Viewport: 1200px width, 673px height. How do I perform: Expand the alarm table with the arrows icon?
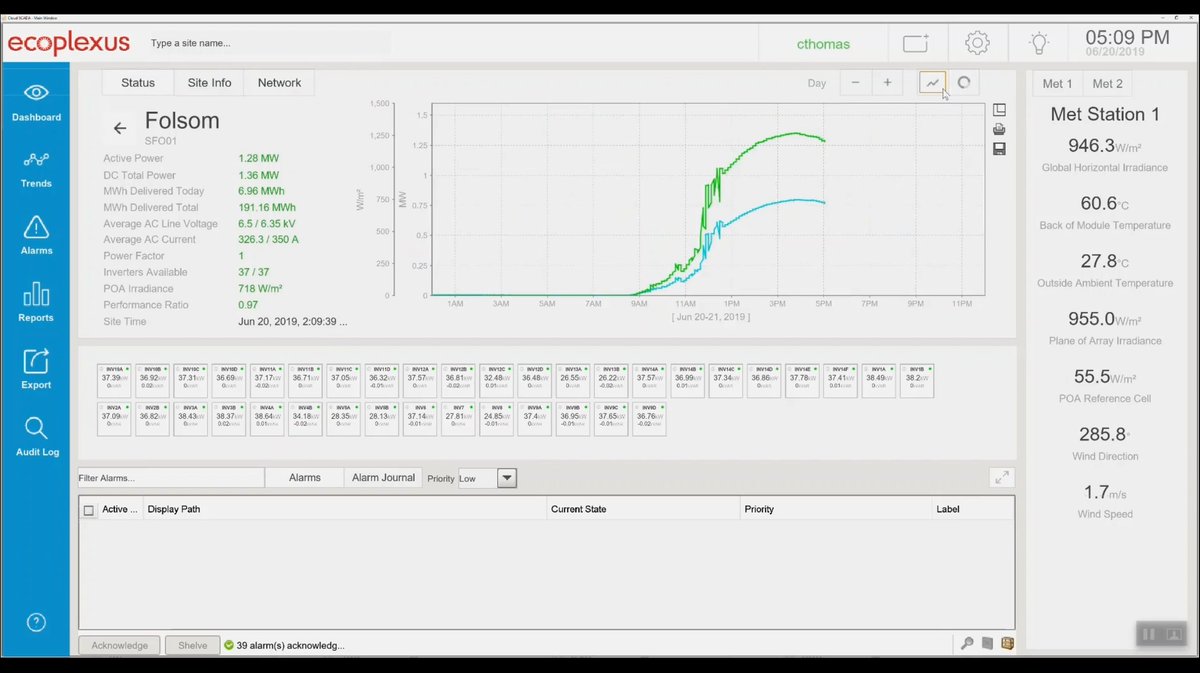[1001, 478]
